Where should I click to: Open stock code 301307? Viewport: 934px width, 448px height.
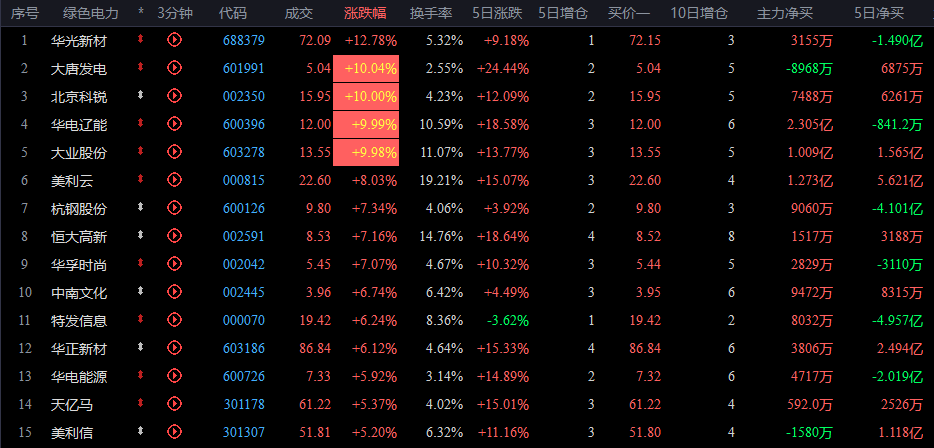click(x=244, y=433)
